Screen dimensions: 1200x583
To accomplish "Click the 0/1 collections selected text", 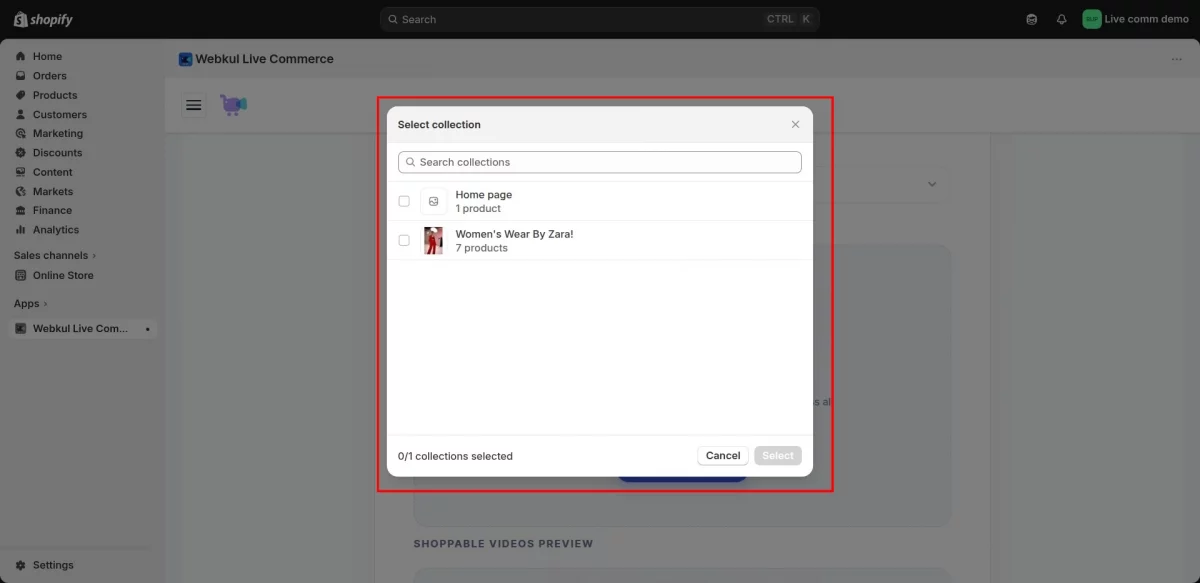I will point(455,456).
